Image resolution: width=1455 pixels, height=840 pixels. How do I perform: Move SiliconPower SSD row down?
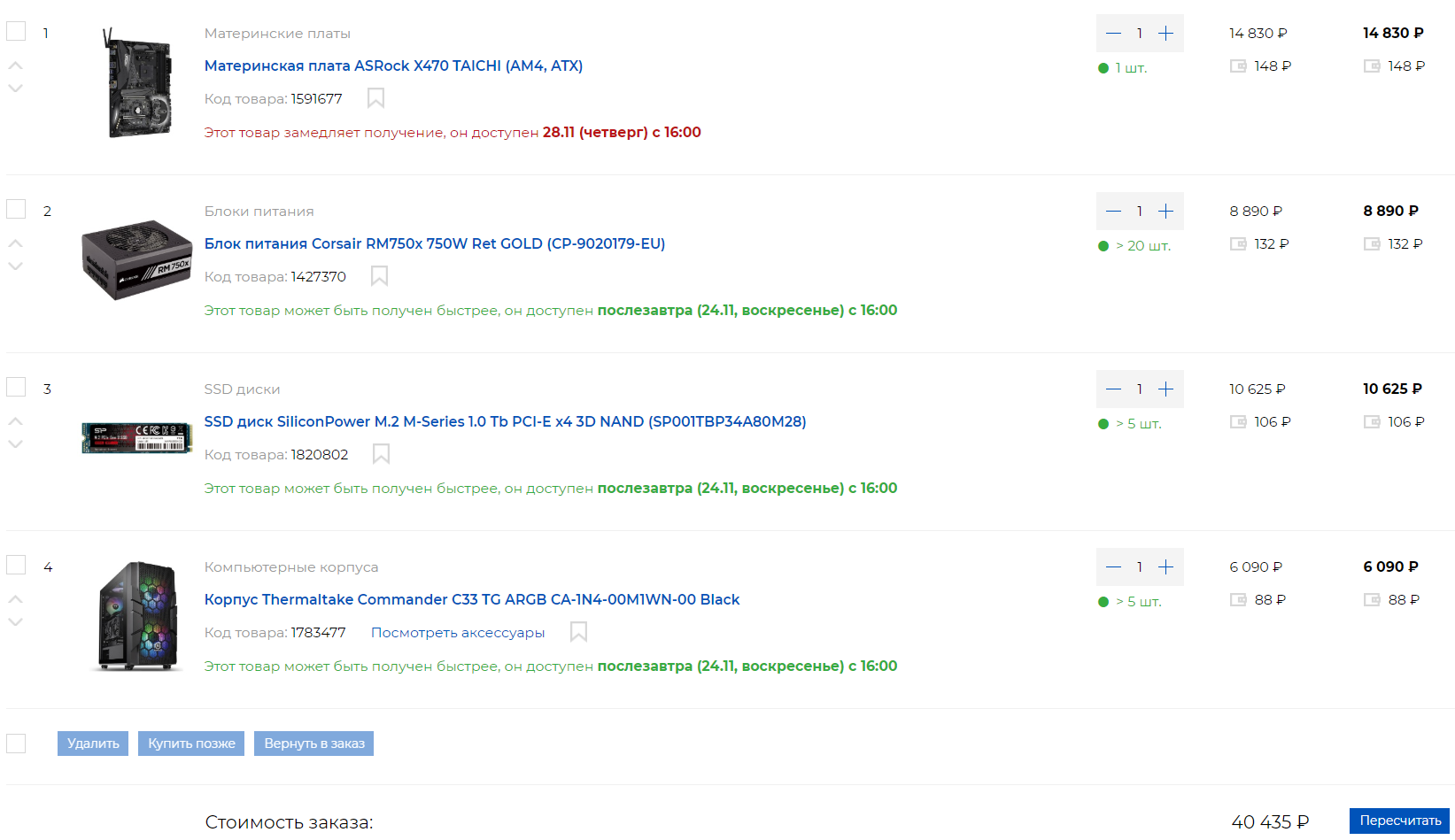[x=15, y=443]
